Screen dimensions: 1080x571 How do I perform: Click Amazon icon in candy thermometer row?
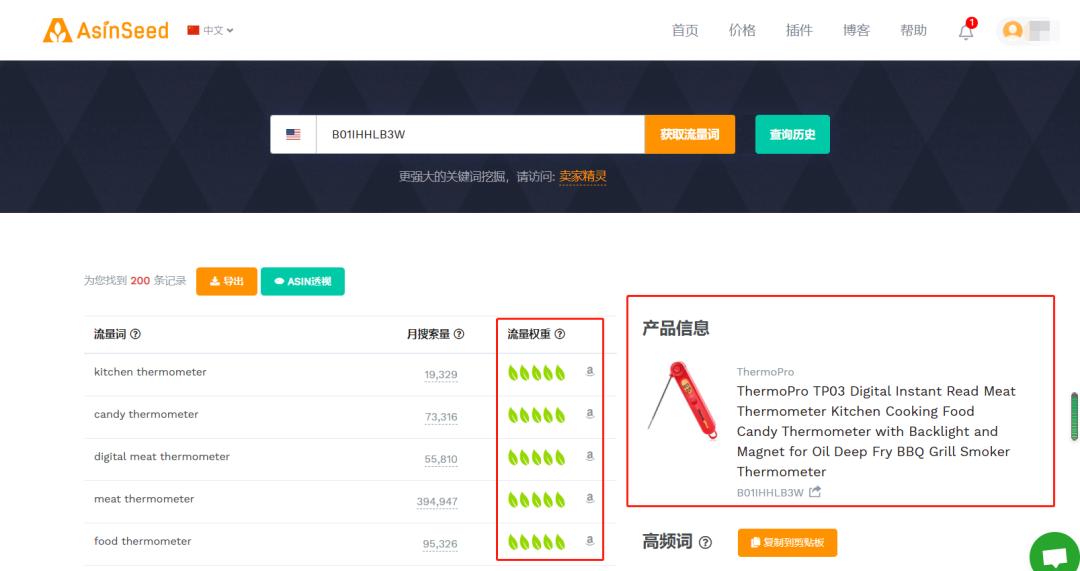point(590,414)
